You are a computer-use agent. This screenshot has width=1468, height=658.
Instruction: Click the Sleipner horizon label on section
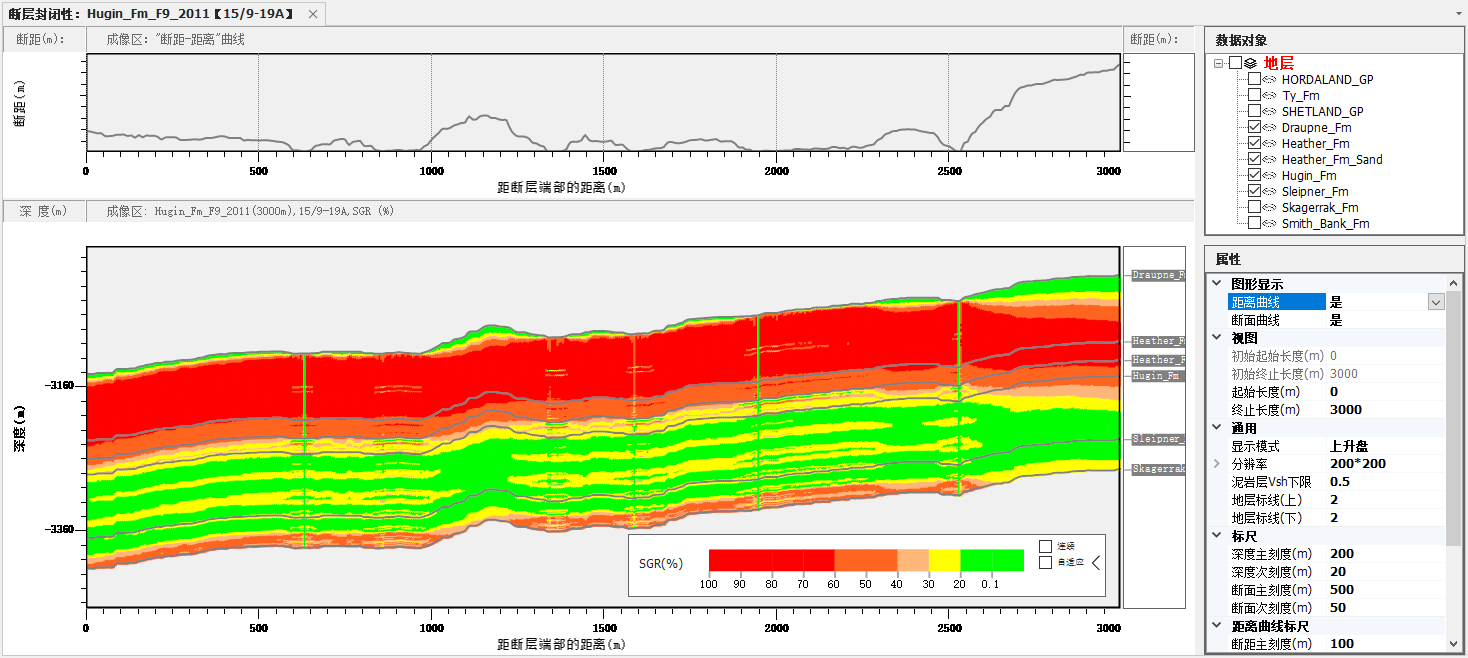[1158, 439]
